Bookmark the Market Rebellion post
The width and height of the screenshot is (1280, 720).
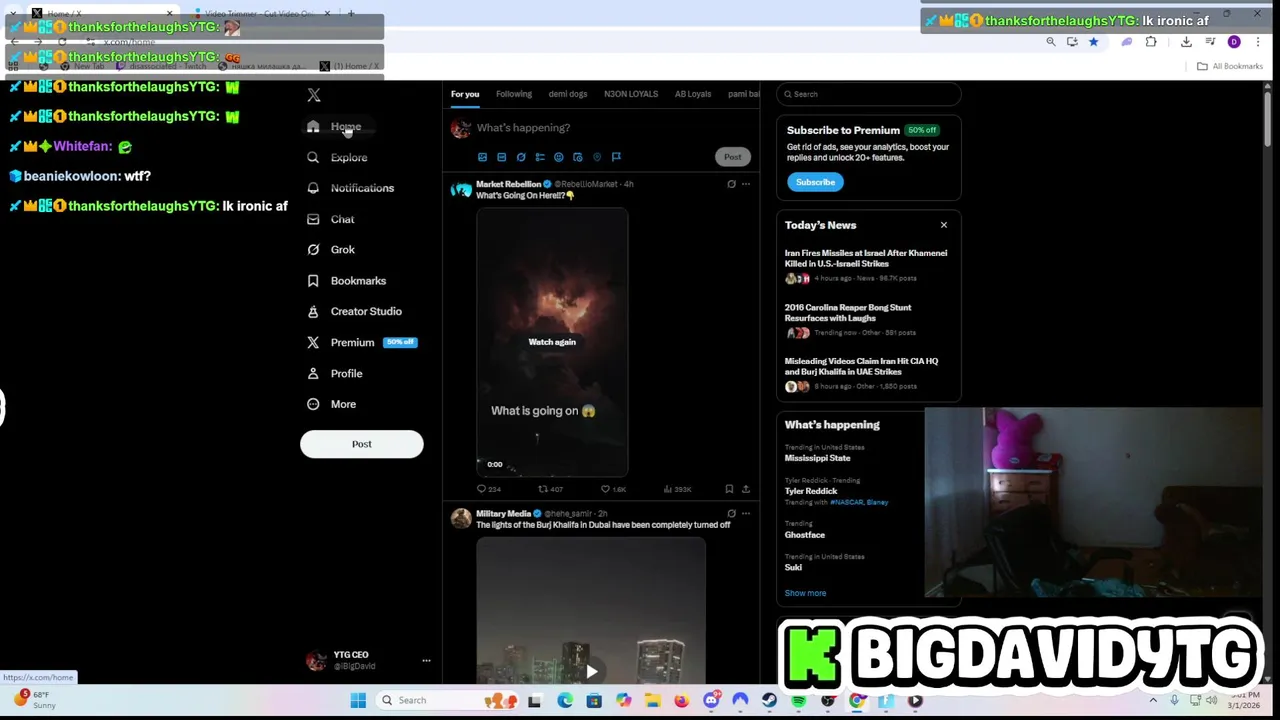729,489
